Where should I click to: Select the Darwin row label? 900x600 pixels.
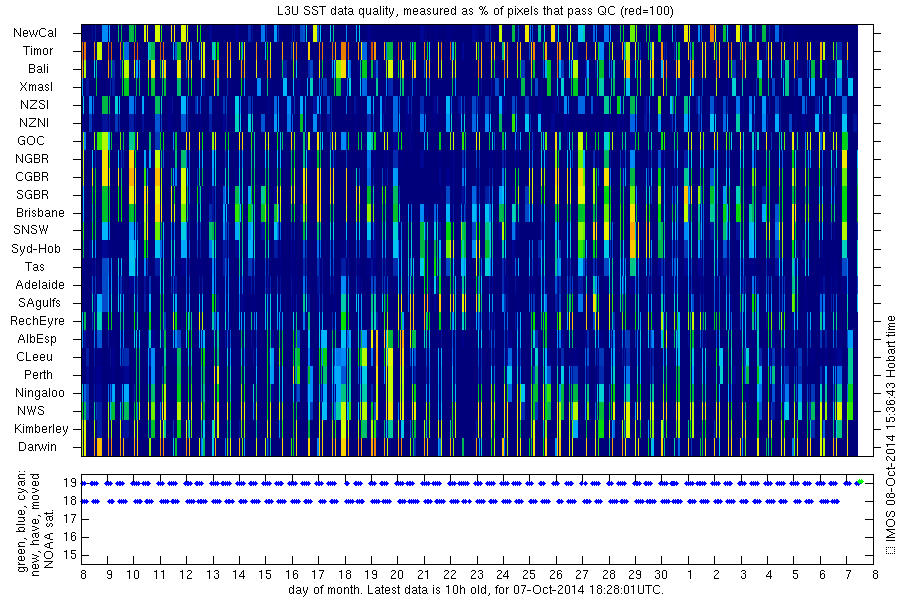(37, 447)
